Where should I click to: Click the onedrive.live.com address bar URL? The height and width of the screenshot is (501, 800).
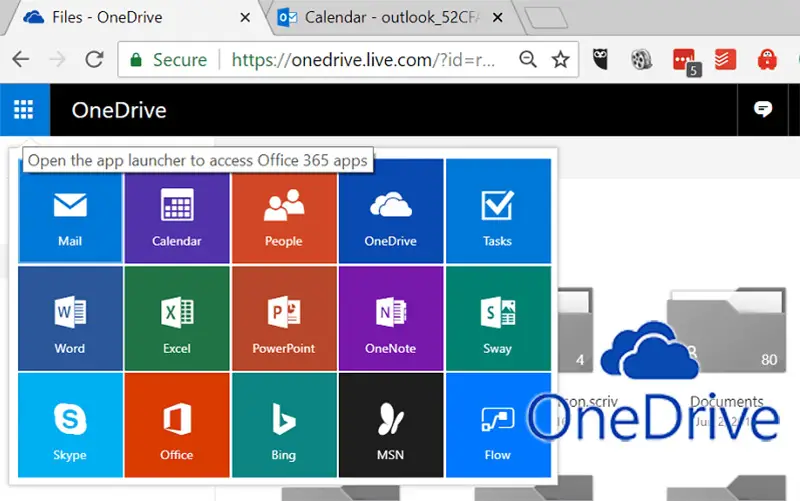[x=363, y=60]
